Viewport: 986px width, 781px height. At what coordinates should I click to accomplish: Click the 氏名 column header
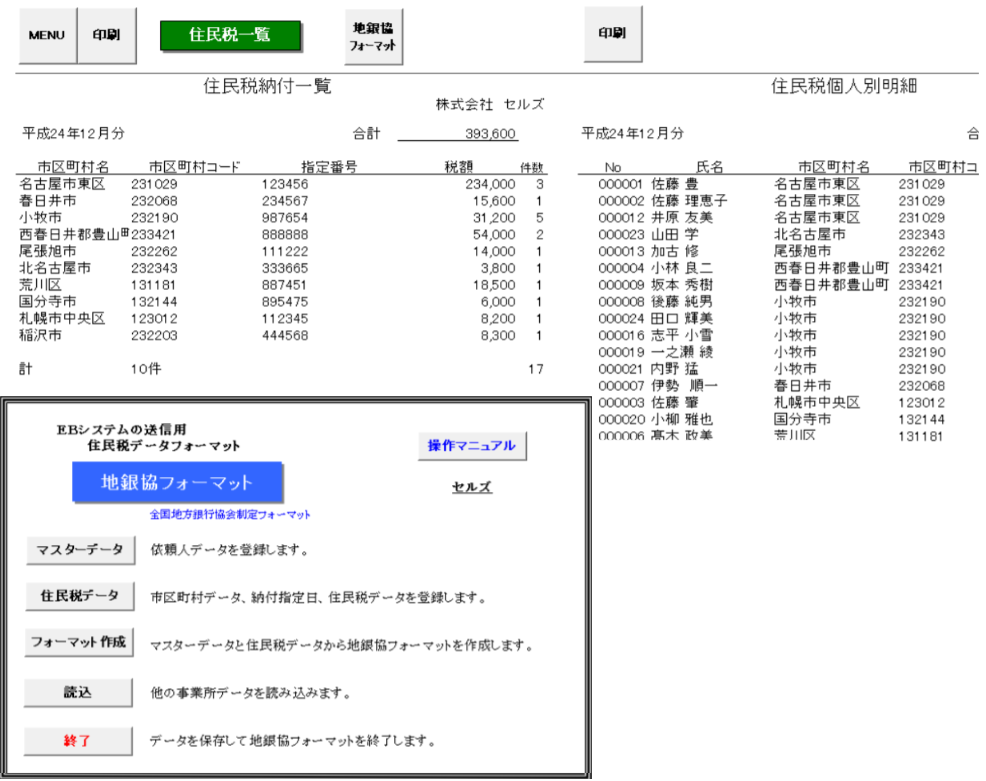pos(709,167)
